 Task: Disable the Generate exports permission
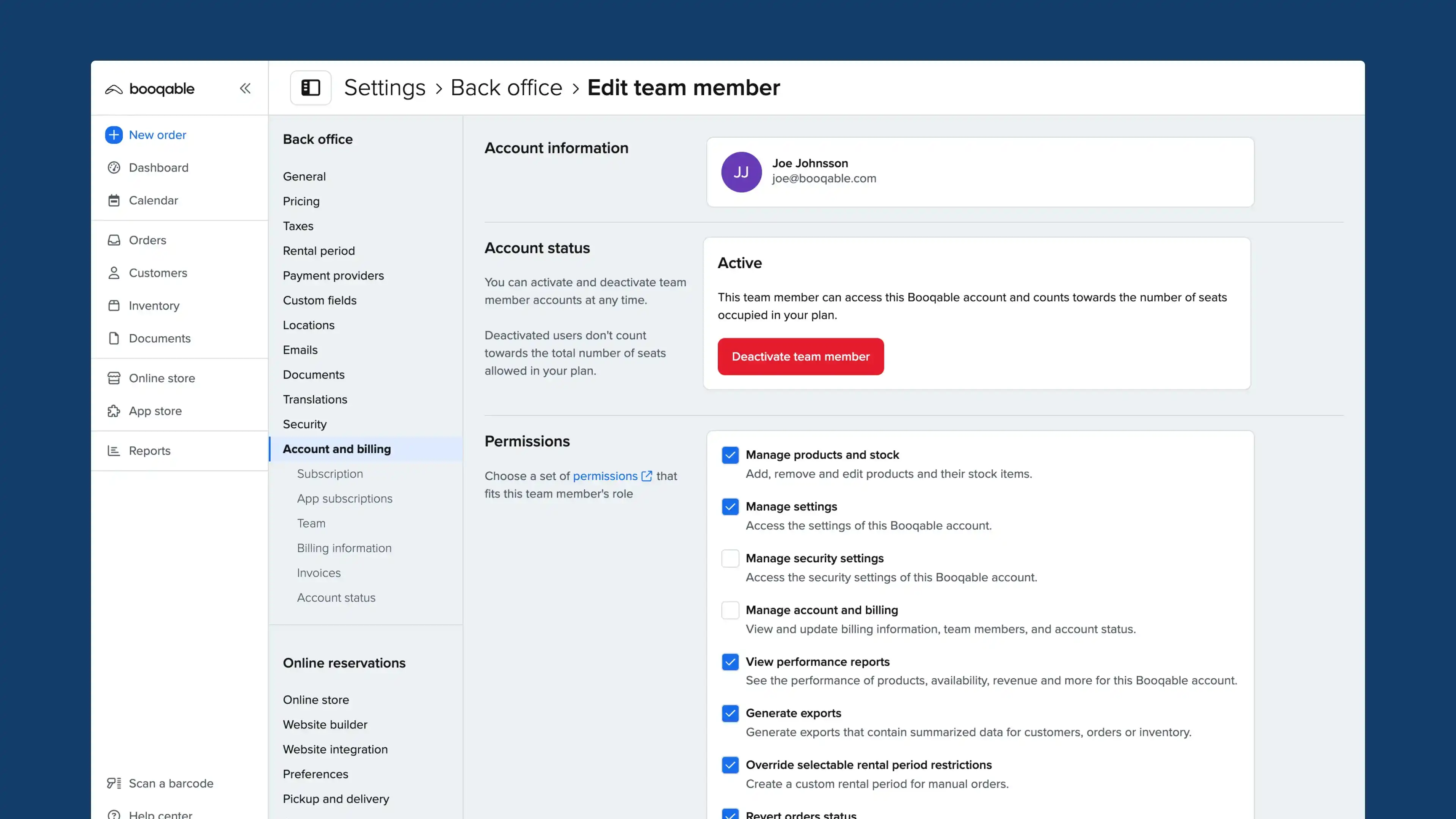click(x=730, y=713)
